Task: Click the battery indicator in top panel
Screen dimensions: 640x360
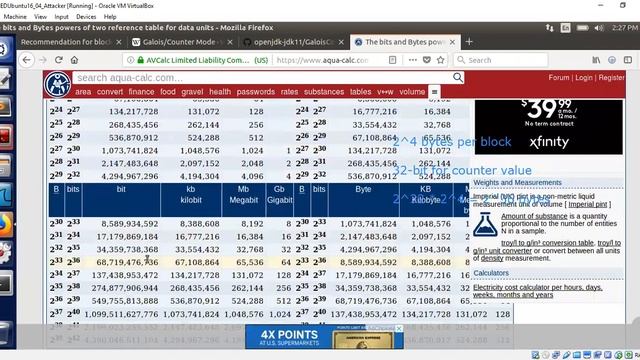Action: pyautogui.click(x=582, y=28)
